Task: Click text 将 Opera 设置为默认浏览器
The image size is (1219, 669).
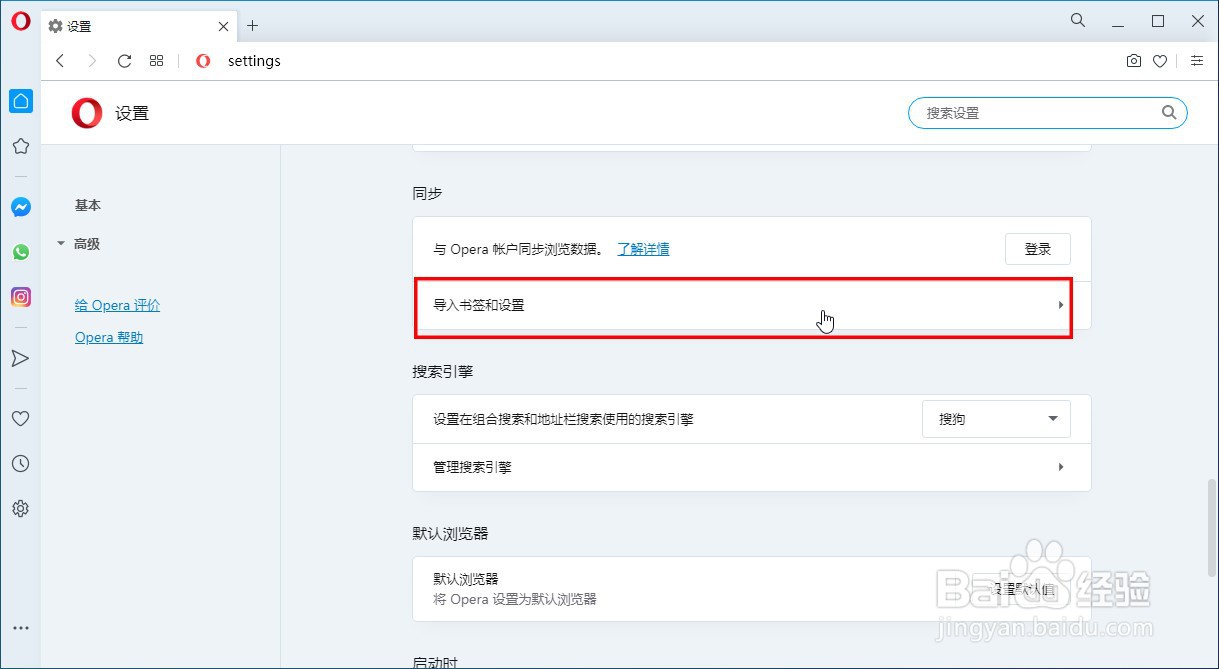Action: click(x=515, y=599)
